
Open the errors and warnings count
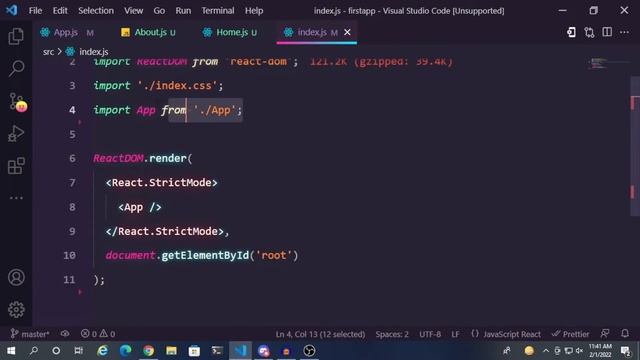click(x=98, y=334)
